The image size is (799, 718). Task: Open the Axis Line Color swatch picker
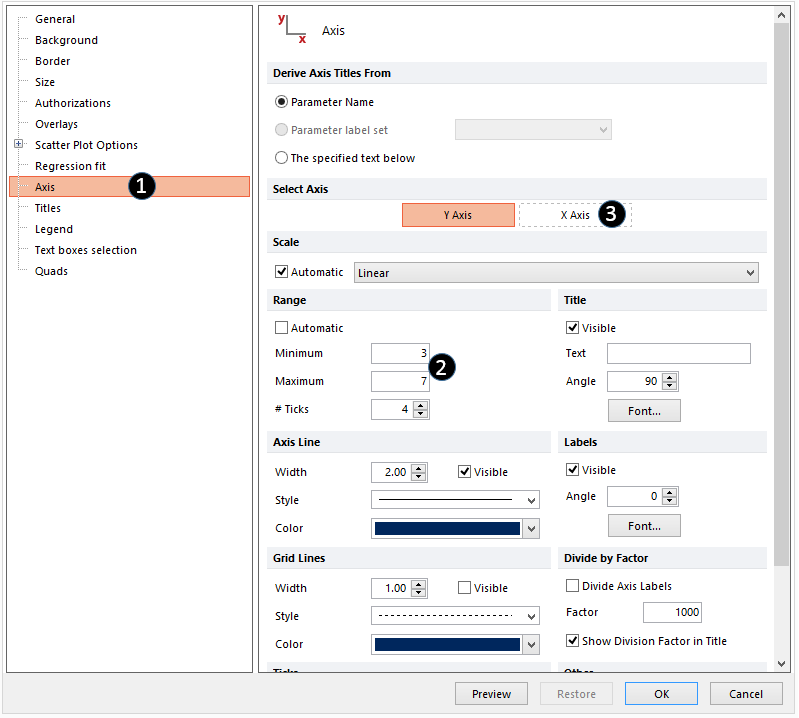click(455, 528)
